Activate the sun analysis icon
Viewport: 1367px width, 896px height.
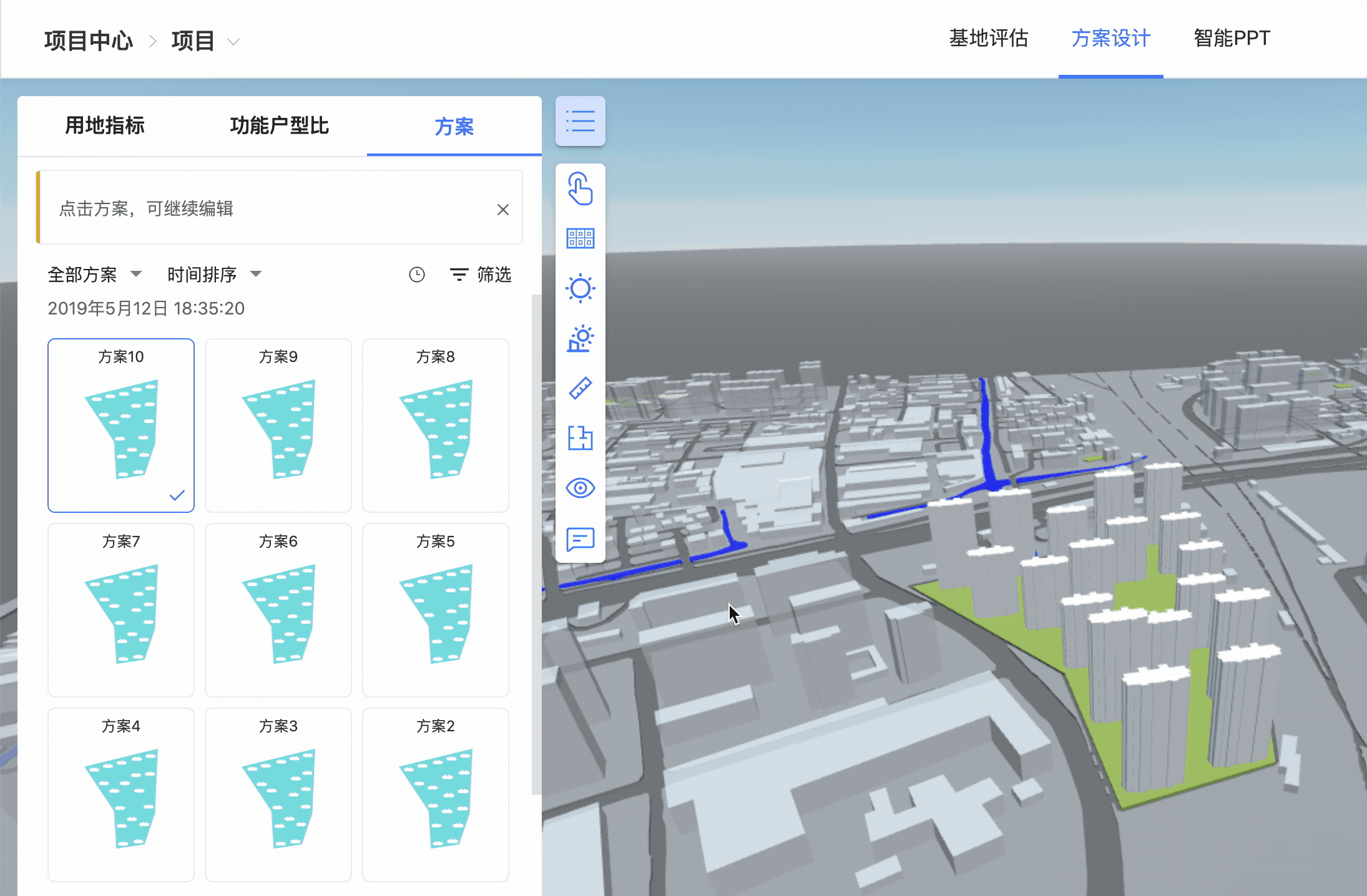tap(580, 288)
